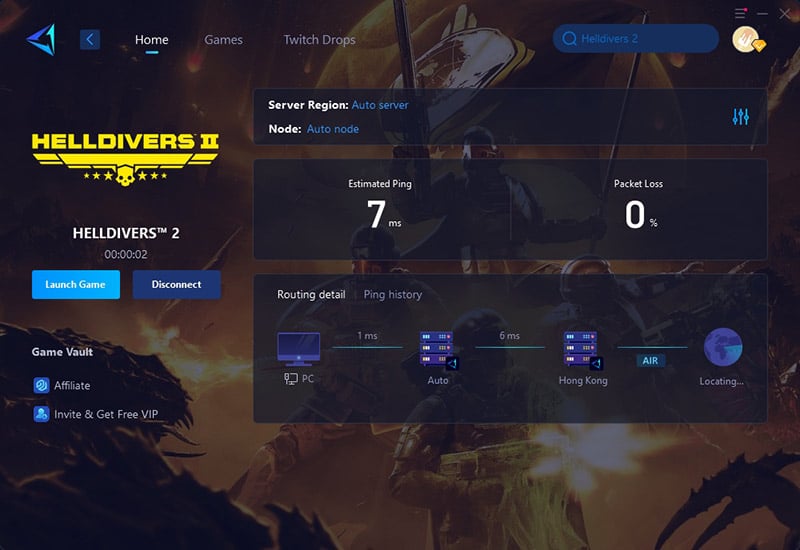Viewport: 800px width, 550px height.
Task: Click the Game Vault heading
Action: coord(62,352)
